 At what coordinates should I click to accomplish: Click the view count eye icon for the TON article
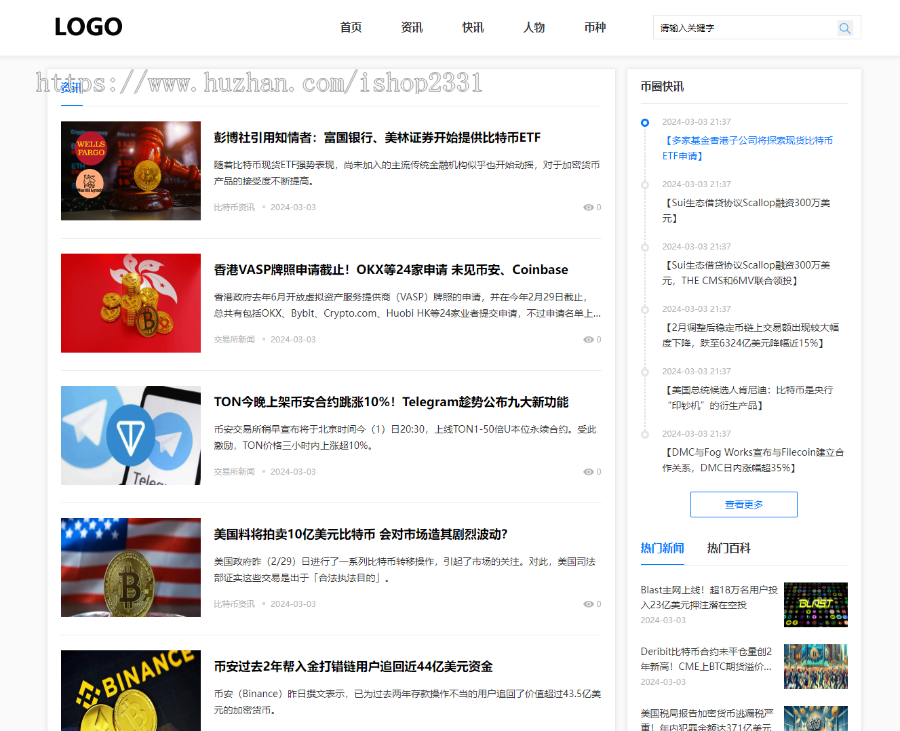[588, 472]
